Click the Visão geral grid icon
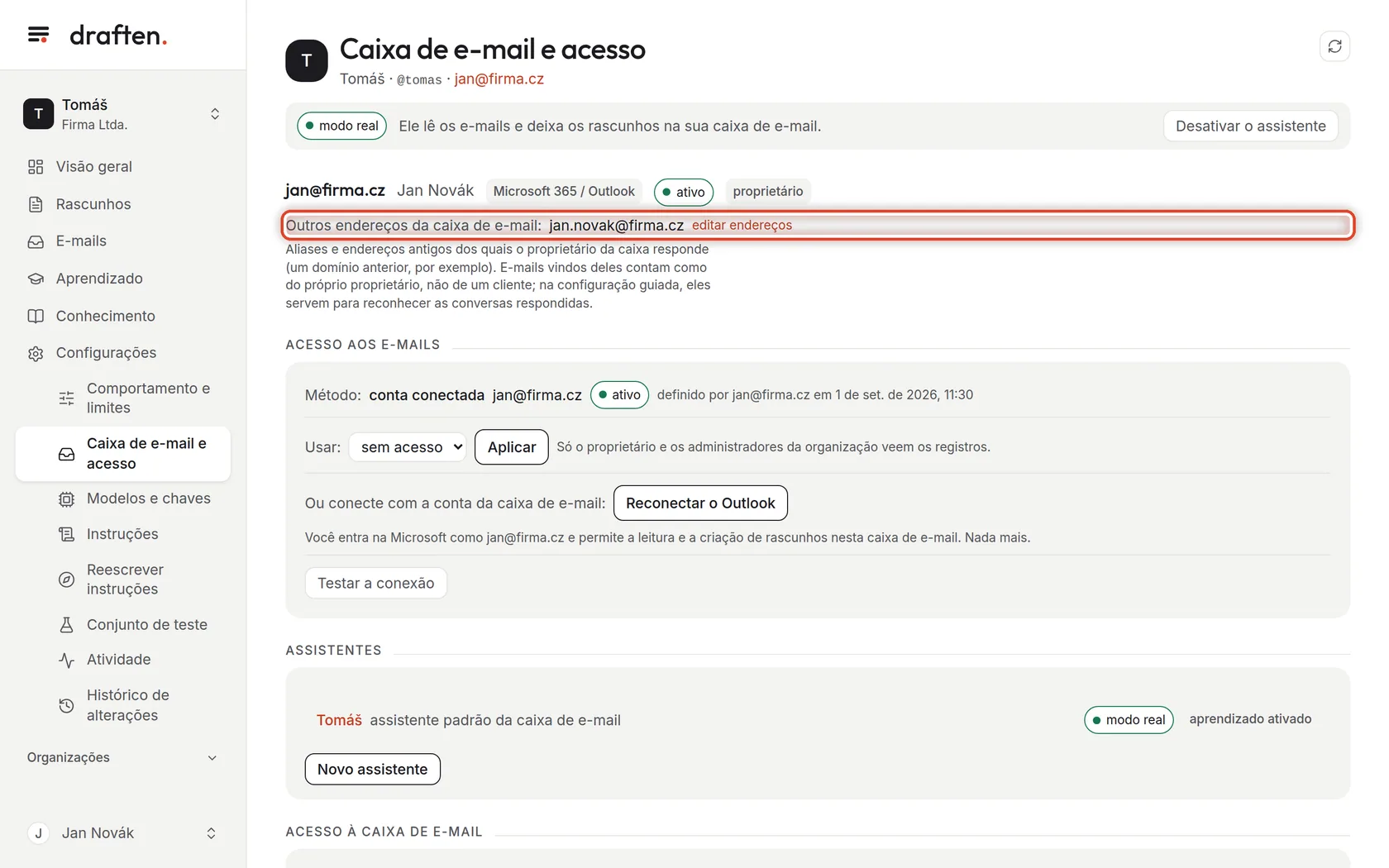 pyautogui.click(x=36, y=167)
